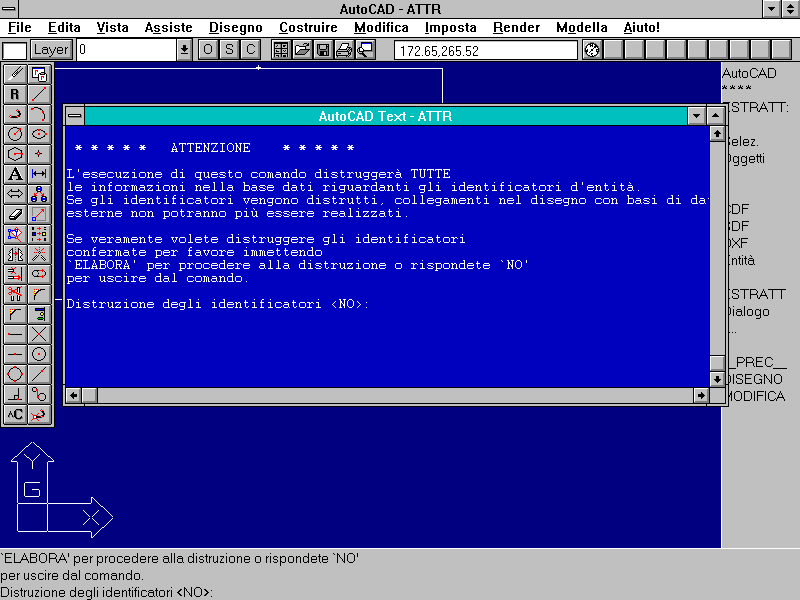
Task: Click text window scroll-left arrow
Action: pyautogui.click(x=73, y=395)
